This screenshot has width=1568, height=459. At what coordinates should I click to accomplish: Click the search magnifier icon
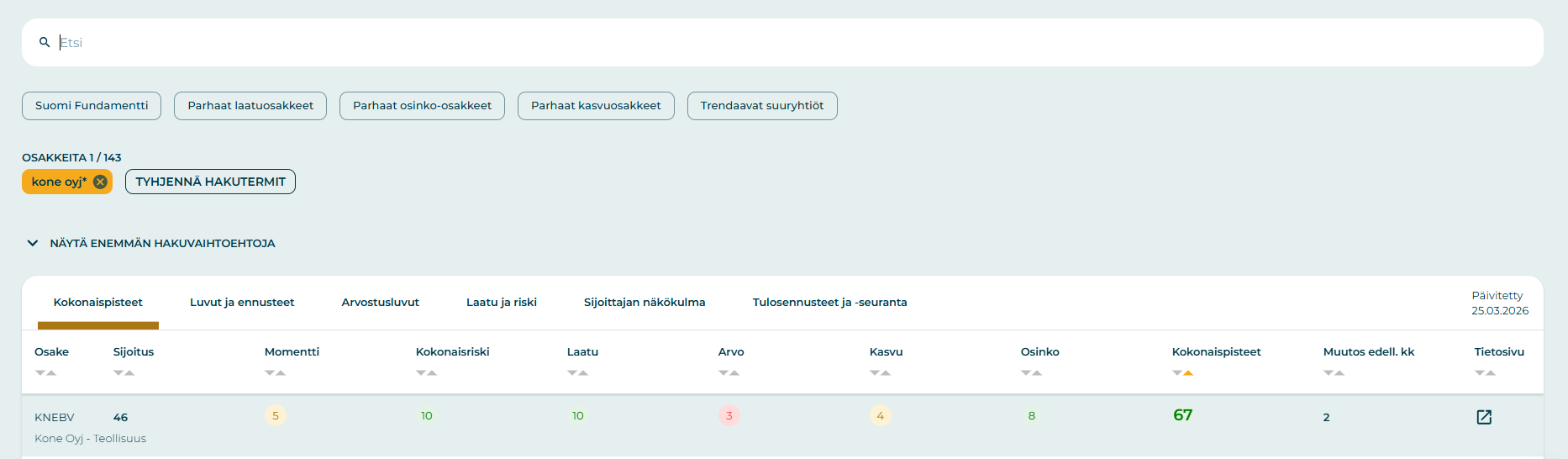[45, 42]
